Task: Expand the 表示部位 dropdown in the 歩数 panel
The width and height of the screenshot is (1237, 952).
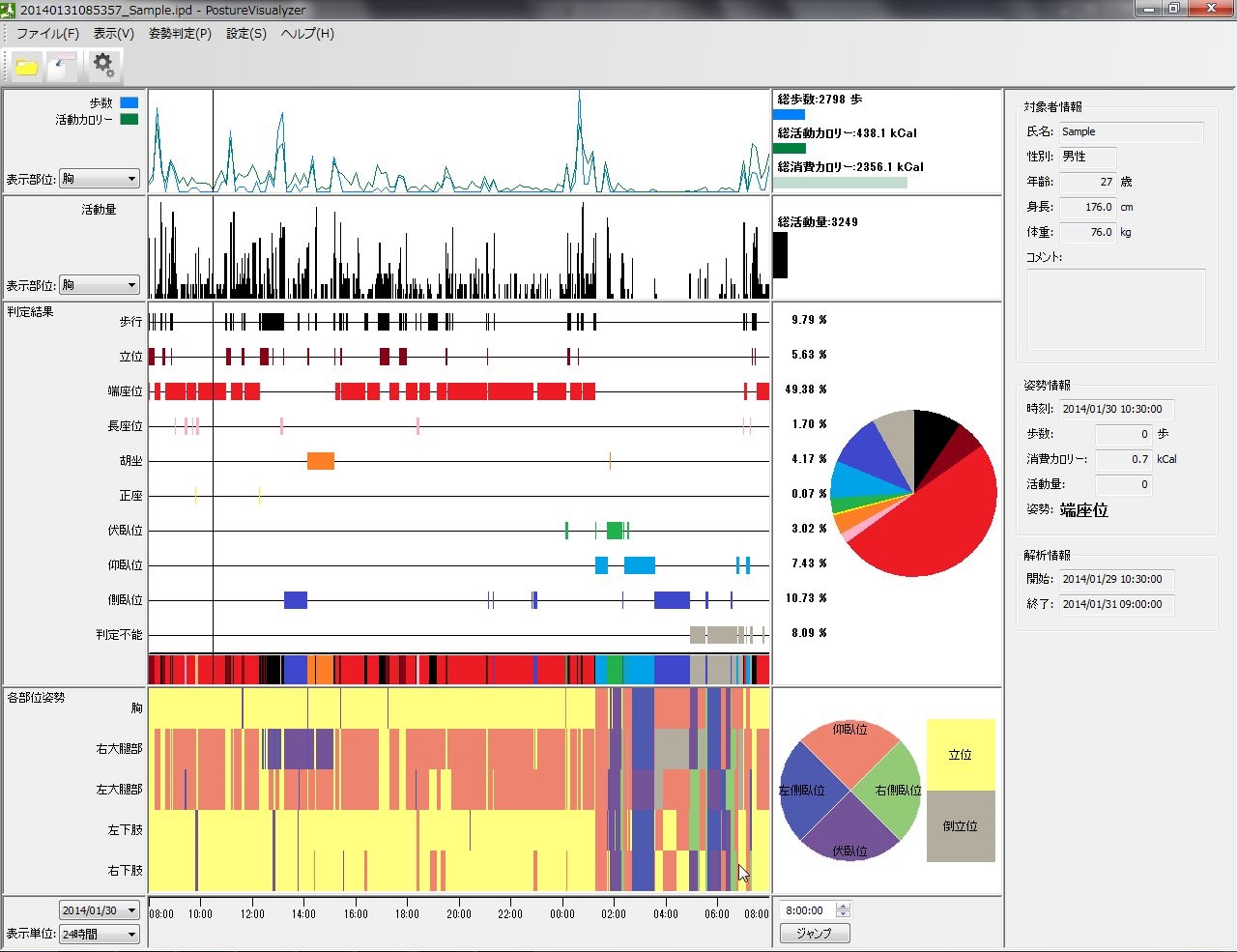Action: pyautogui.click(x=100, y=179)
